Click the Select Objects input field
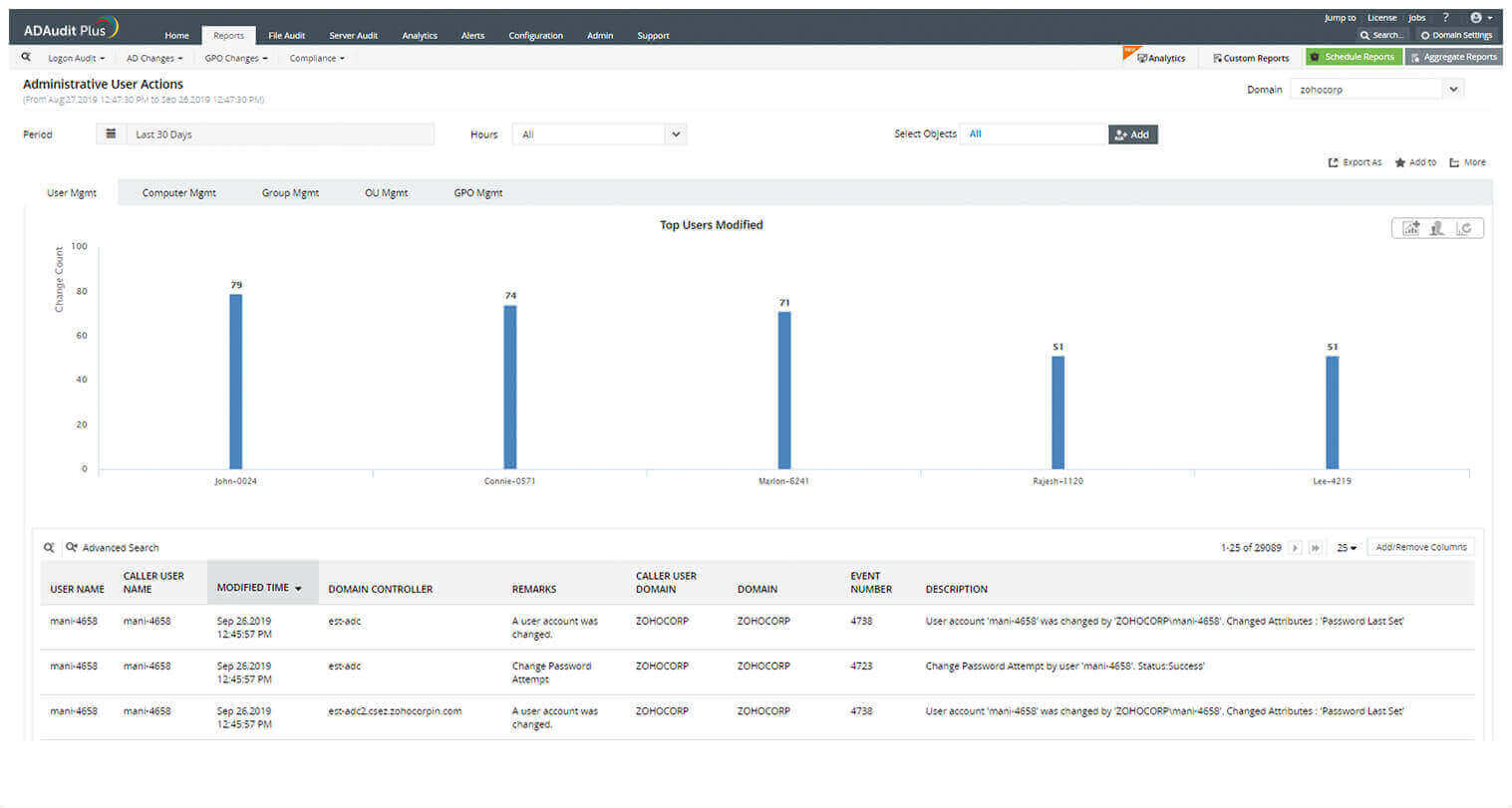Image resolution: width=1512 pixels, height=808 pixels. (1034, 134)
